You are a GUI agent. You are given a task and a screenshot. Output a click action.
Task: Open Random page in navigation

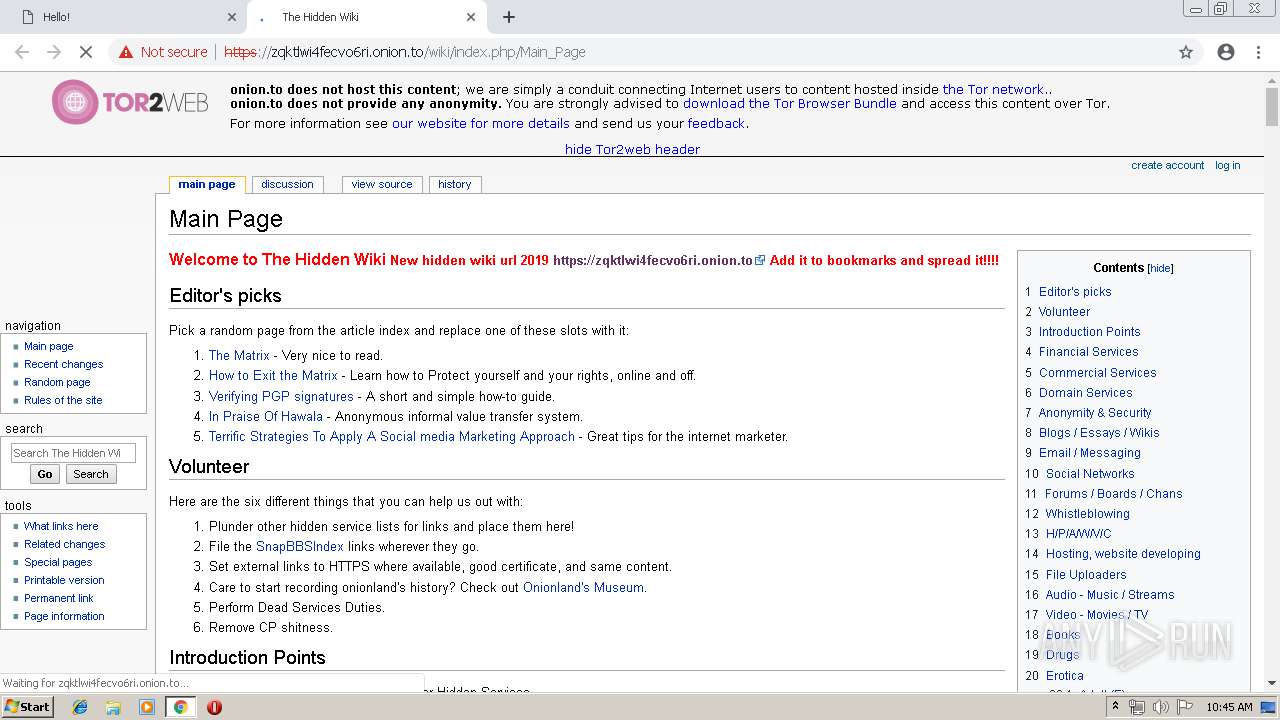(x=57, y=382)
